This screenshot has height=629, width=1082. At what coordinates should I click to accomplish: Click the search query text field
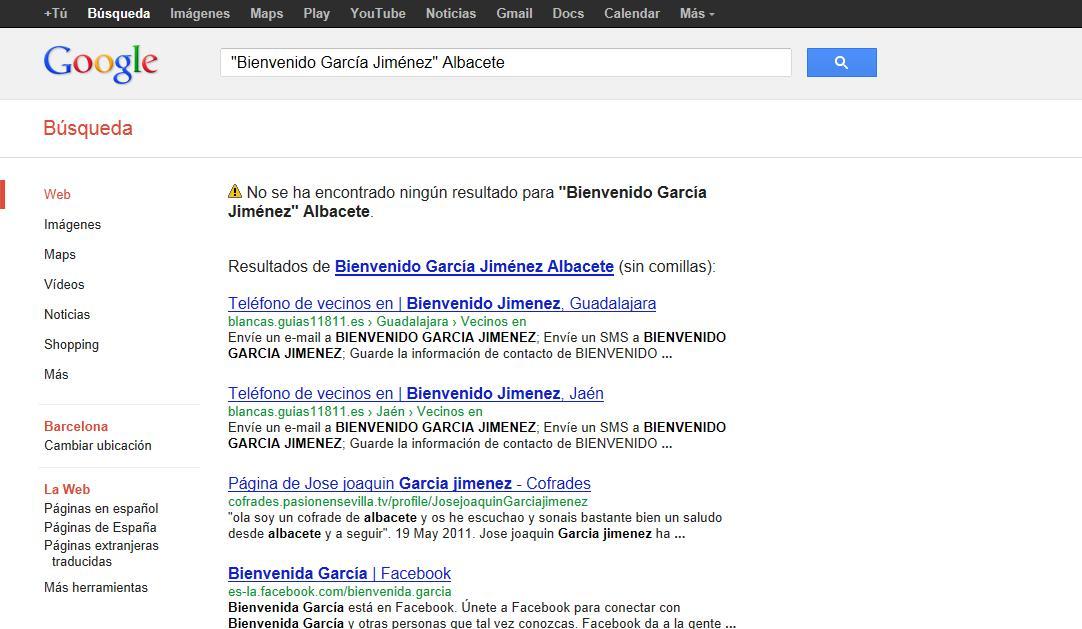505,62
